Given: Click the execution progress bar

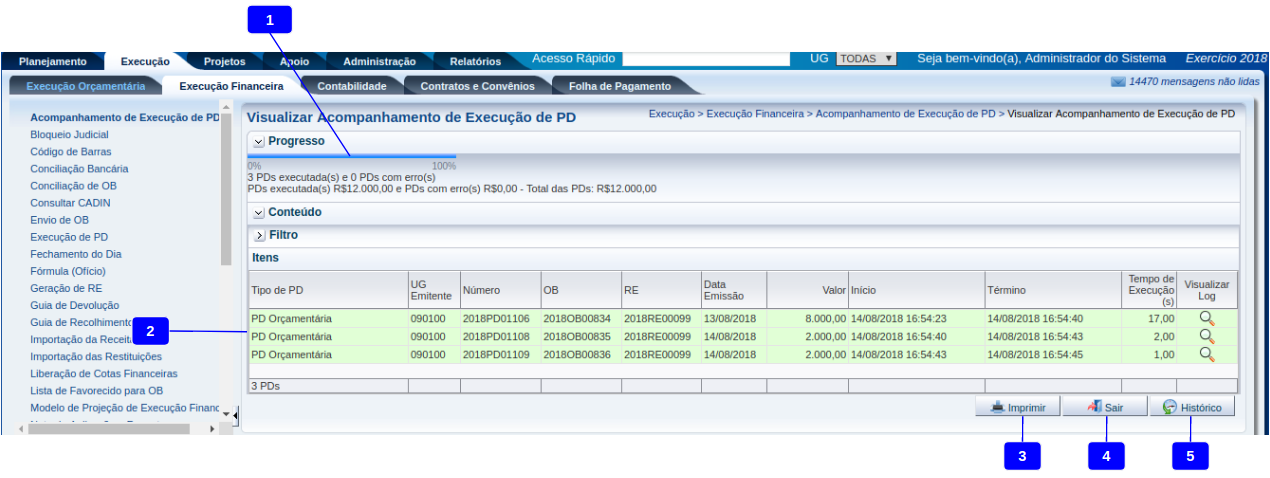Looking at the screenshot, I should click(351, 157).
